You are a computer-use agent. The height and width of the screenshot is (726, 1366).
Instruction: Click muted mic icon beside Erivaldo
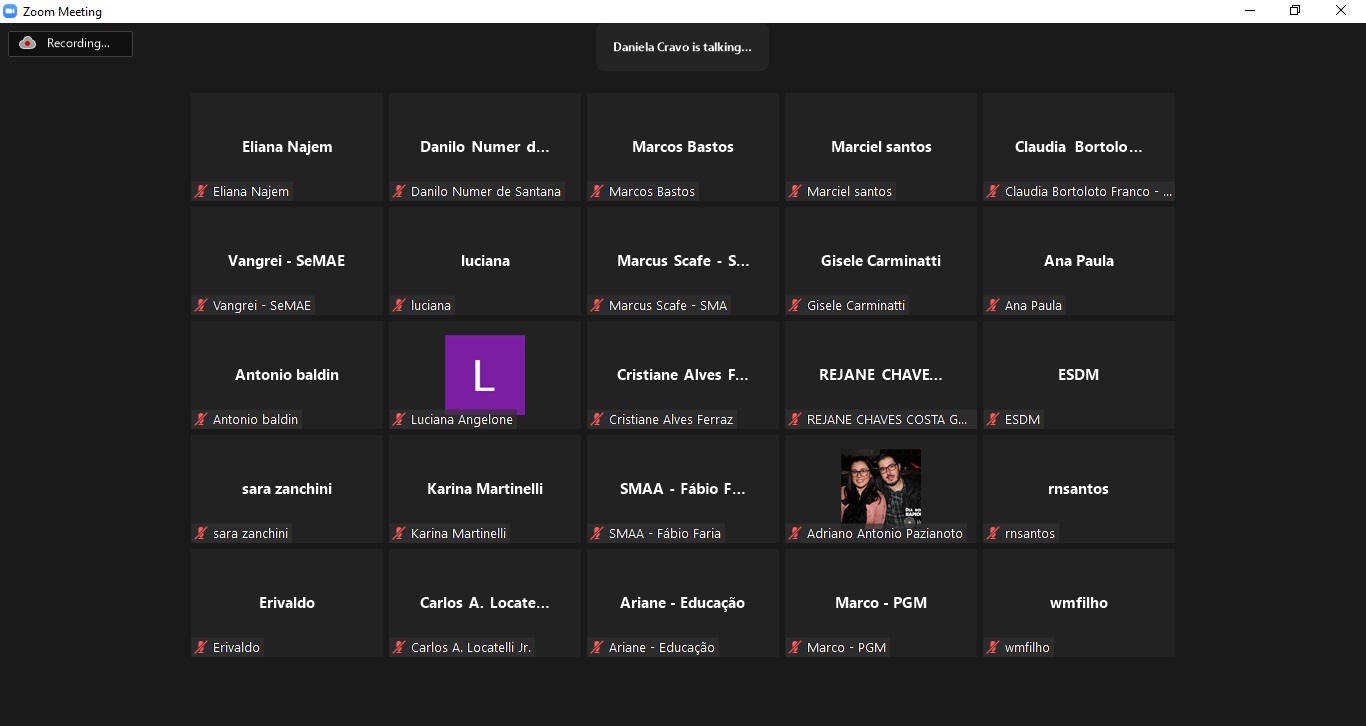click(x=201, y=647)
